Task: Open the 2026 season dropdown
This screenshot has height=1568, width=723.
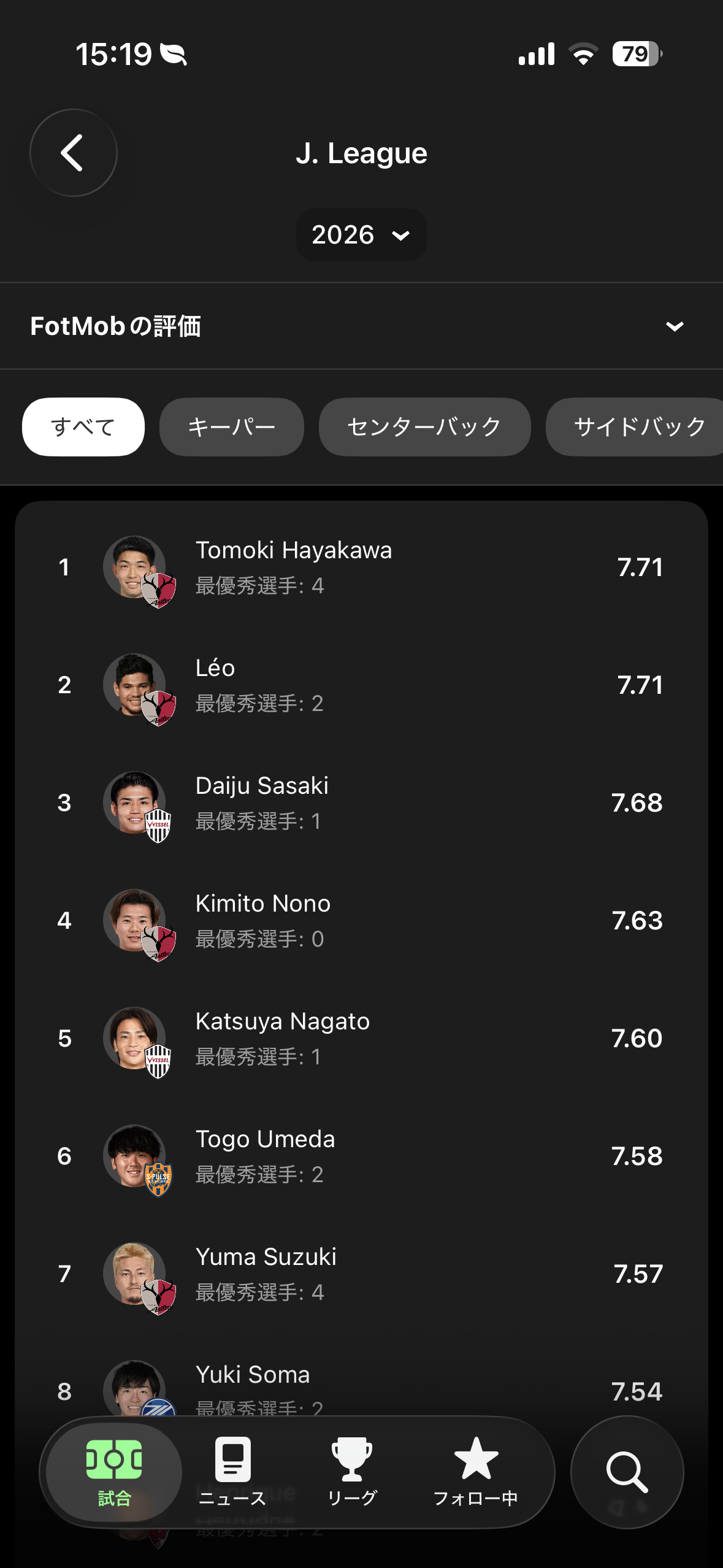Action: pos(361,235)
